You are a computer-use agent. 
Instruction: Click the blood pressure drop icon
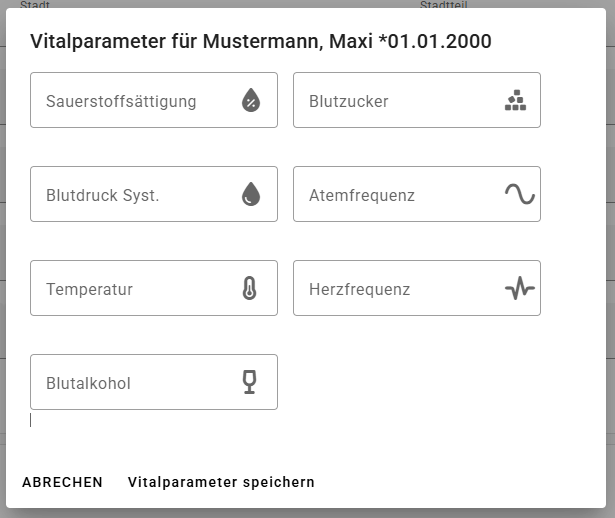click(x=251, y=195)
